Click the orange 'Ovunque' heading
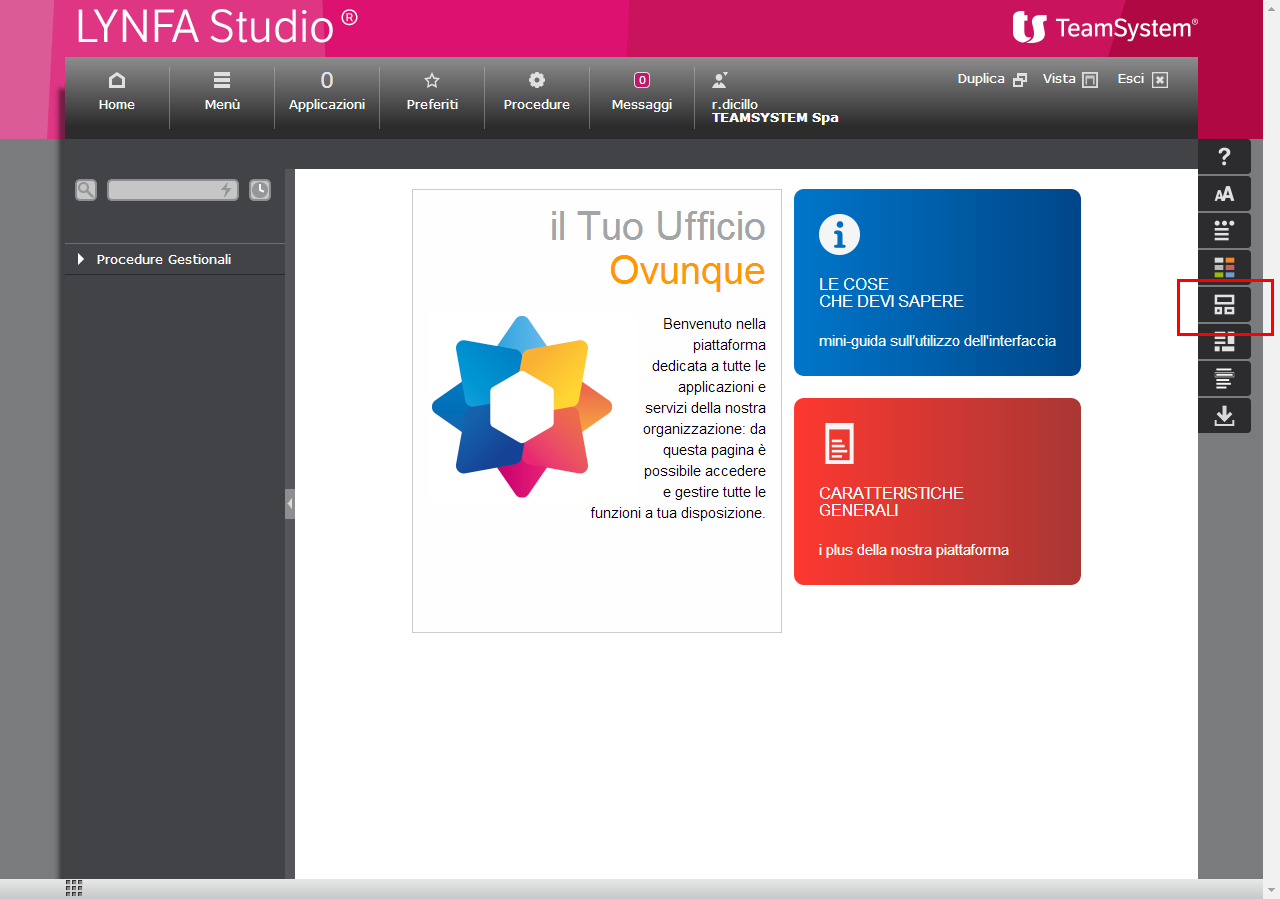The height and width of the screenshot is (899, 1280). click(x=687, y=270)
